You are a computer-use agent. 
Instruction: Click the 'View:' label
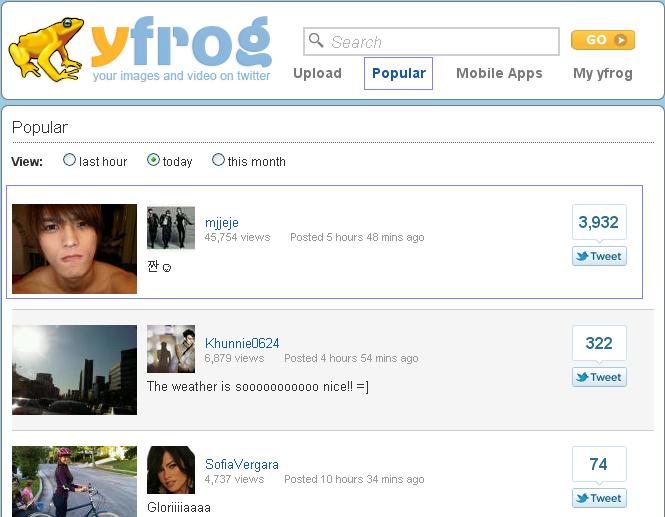point(27,162)
